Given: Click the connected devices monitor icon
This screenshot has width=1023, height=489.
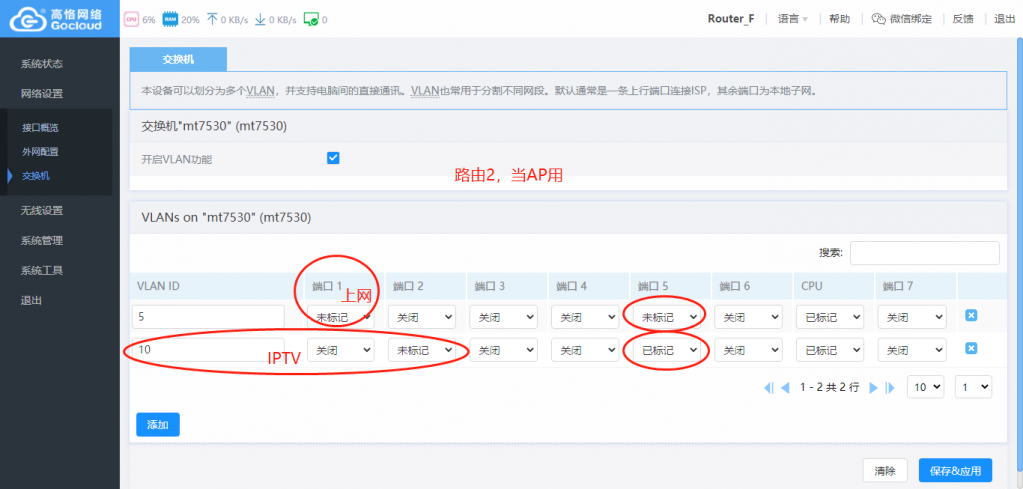Looking at the screenshot, I should [310, 19].
